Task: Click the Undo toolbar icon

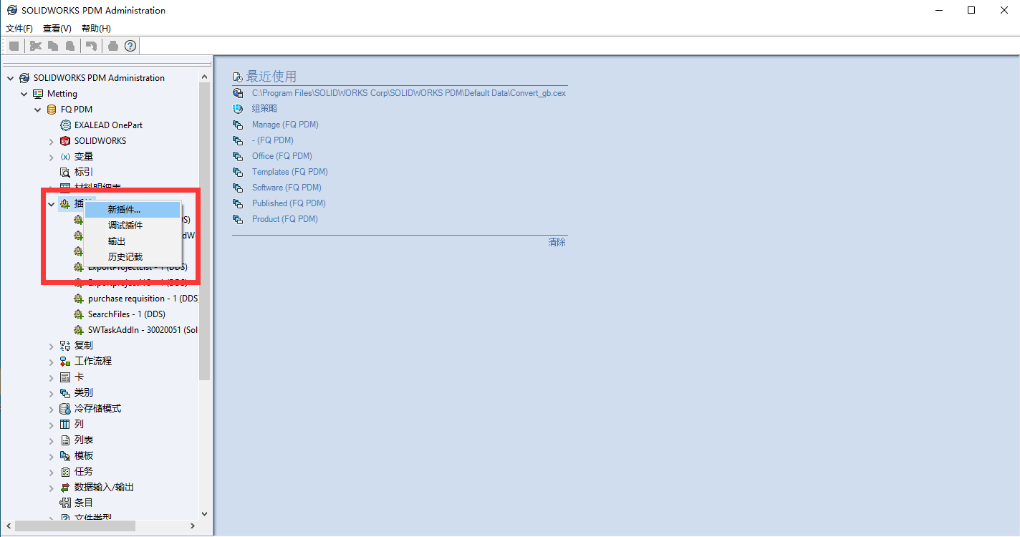Action: click(x=91, y=46)
